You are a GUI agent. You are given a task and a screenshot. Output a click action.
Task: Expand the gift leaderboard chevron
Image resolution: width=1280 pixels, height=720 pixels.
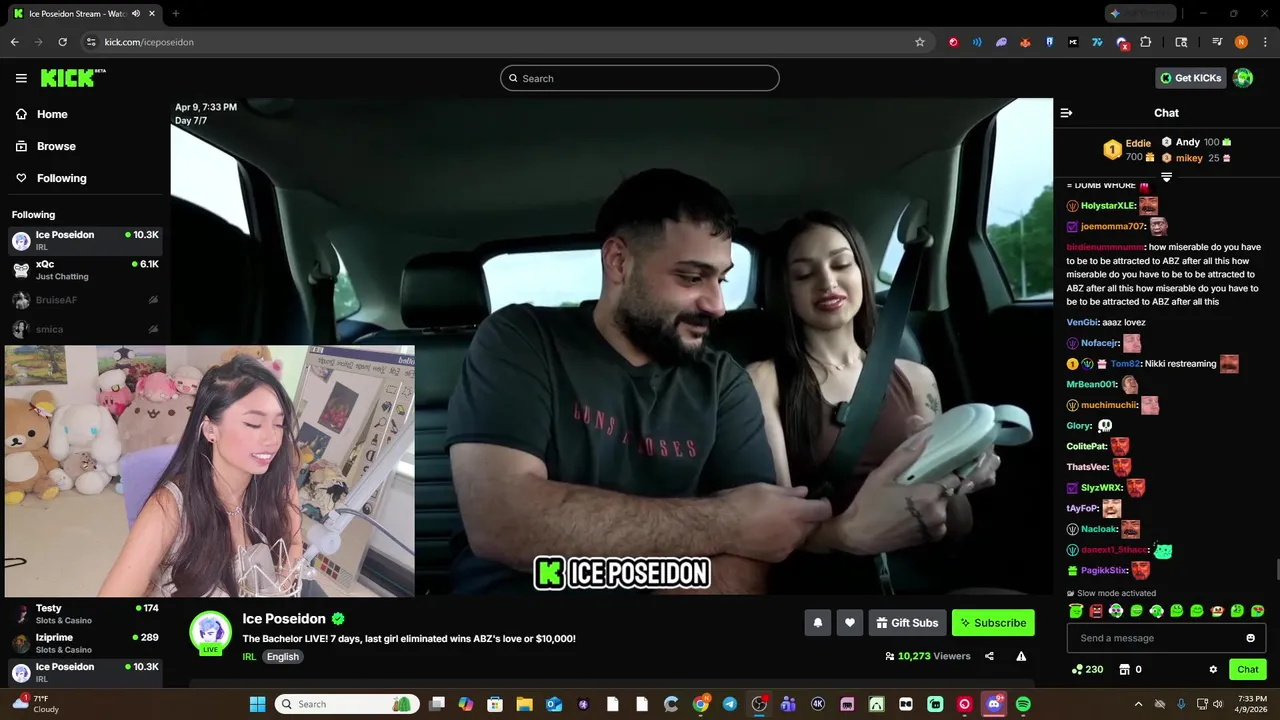click(x=1166, y=177)
